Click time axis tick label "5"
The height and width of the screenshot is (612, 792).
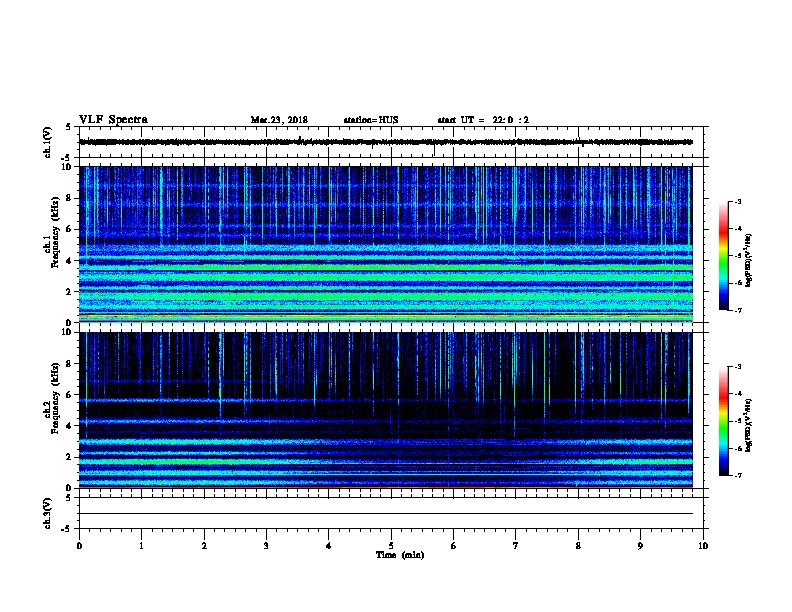[391, 546]
